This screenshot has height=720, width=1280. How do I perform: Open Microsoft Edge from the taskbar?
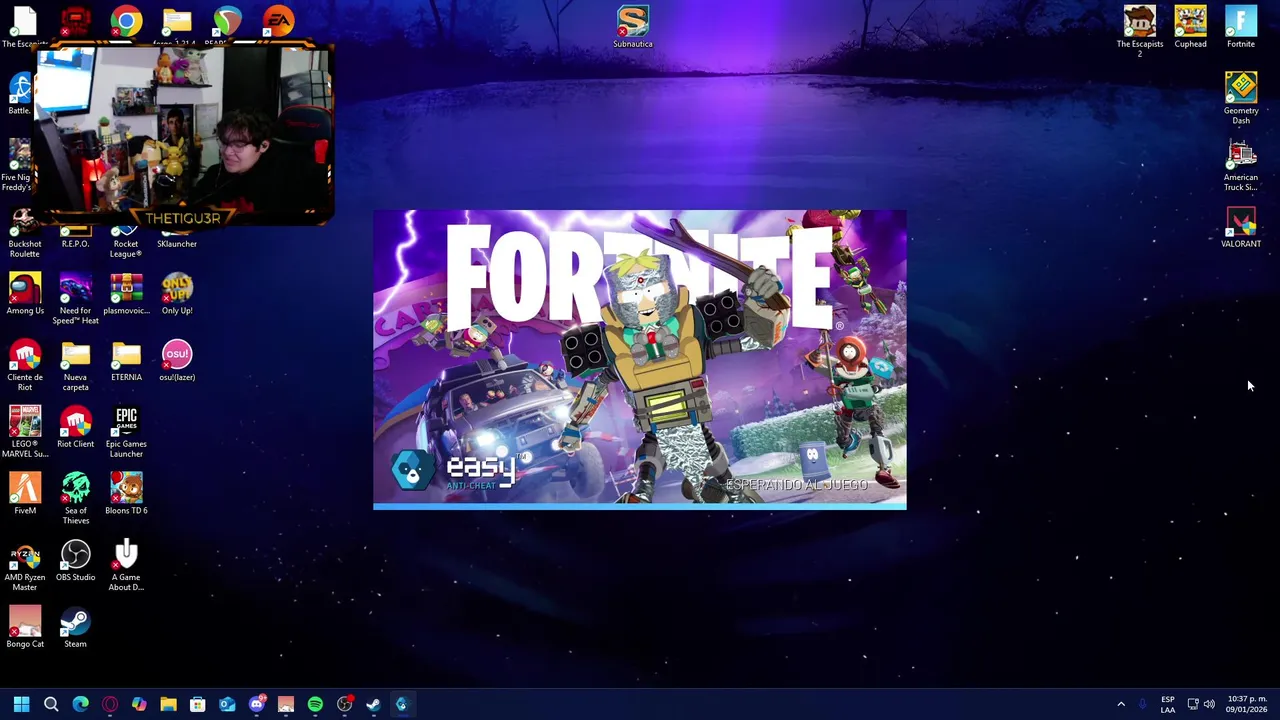[80, 704]
